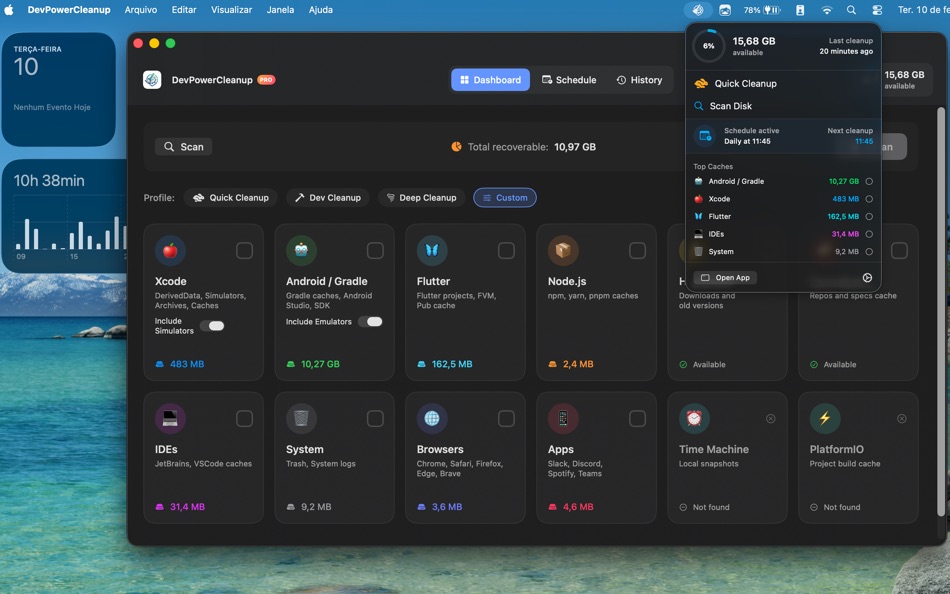The image size is (950, 594).
Task: Click the Apps phone card icon
Action: point(563,418)
